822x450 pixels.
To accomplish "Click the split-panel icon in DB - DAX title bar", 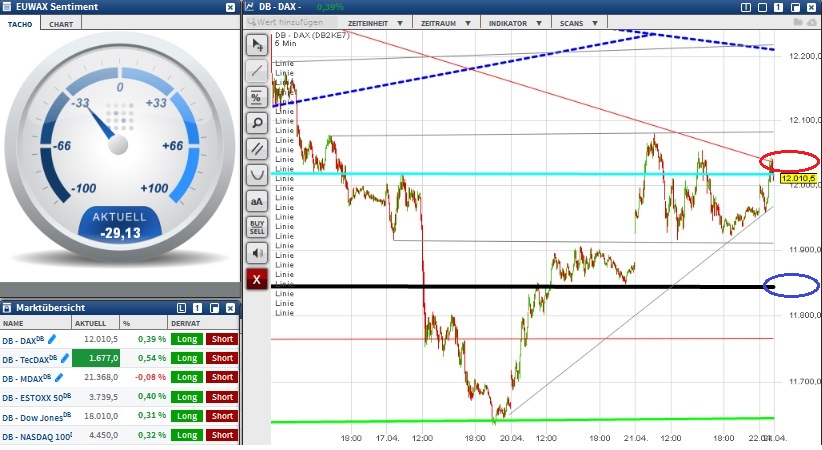I will 746,7.
